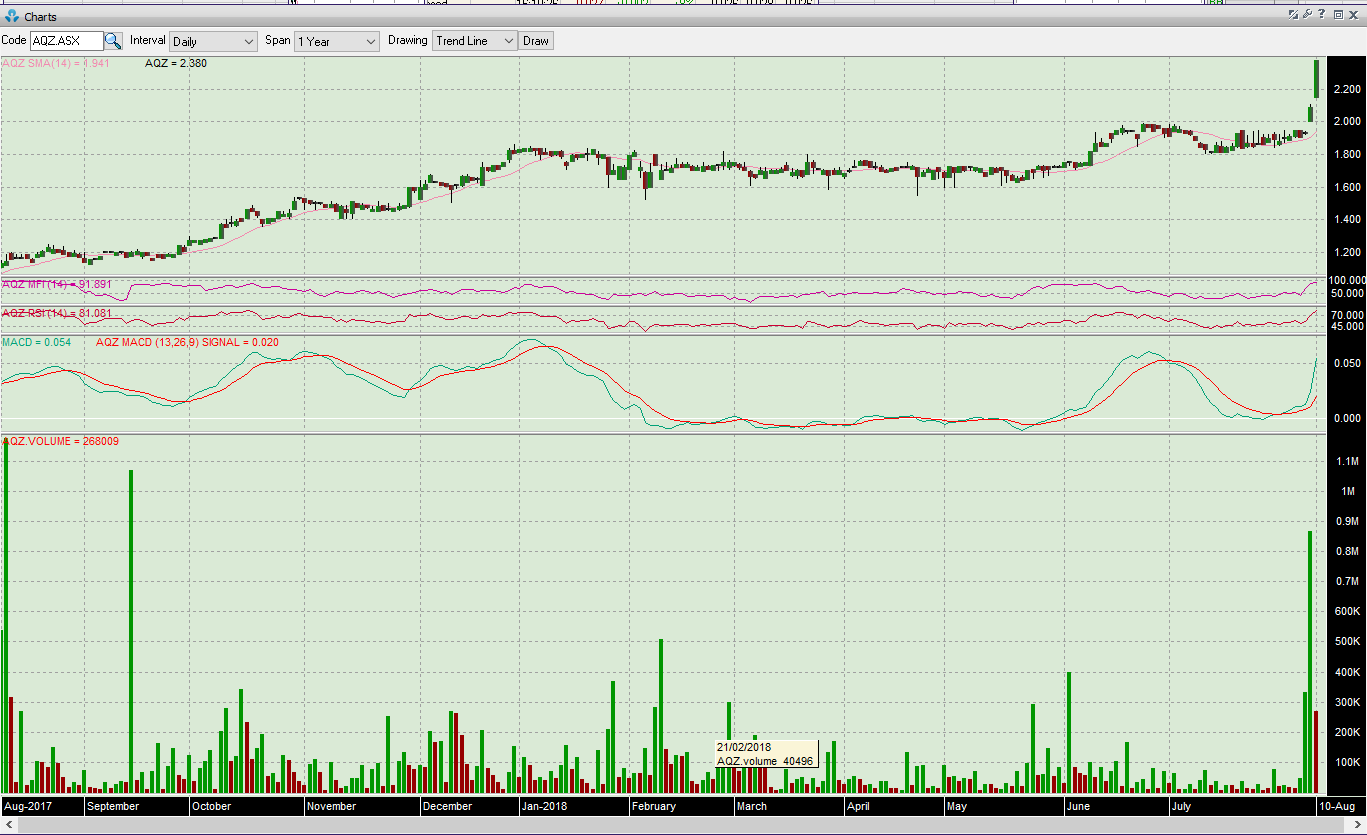Click the AQZ SMA(14) indicator label
1367x835 pixels.
click(x=56, y=63)
